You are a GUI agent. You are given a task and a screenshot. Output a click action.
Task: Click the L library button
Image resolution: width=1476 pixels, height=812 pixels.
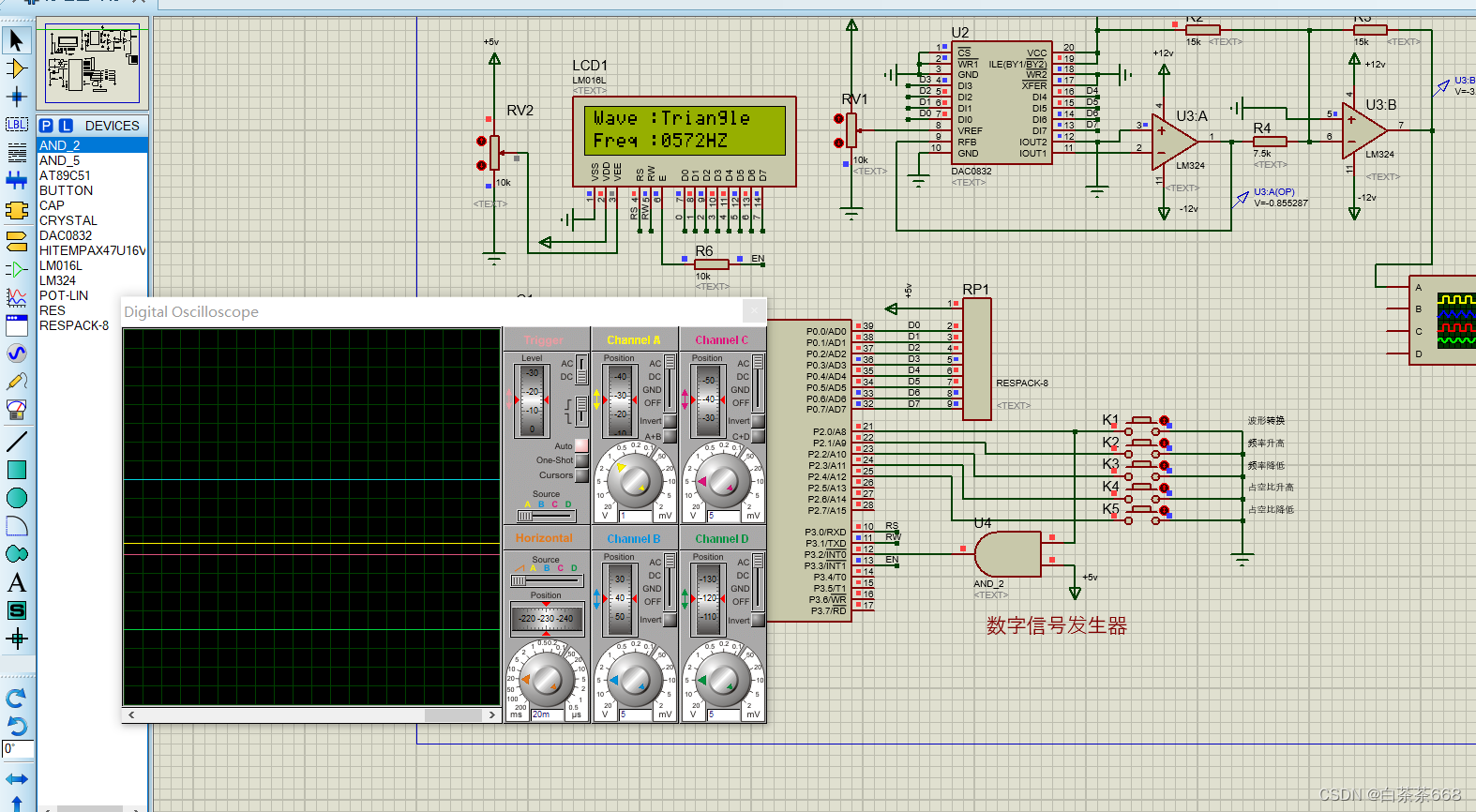[66, 126]
